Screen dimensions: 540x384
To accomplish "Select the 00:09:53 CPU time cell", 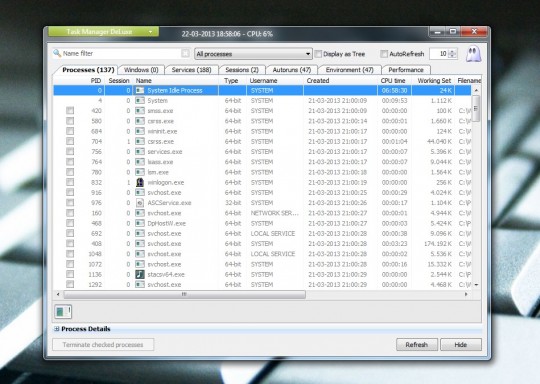I will coord(394,101).
